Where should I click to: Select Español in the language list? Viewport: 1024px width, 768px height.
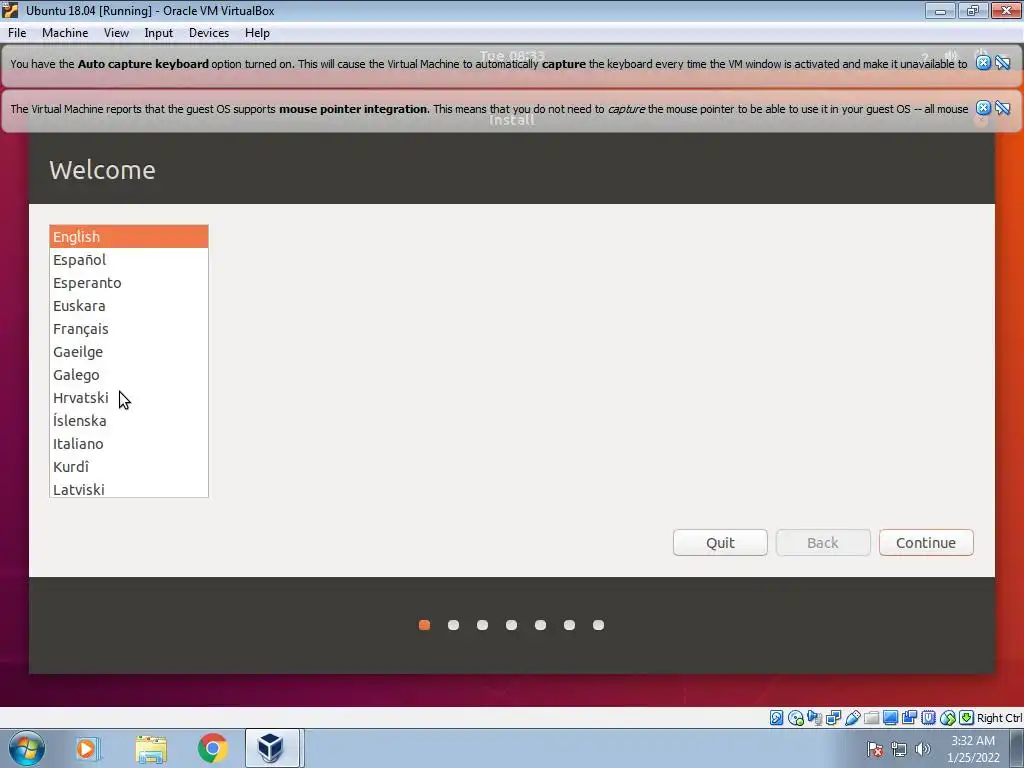tap(129, 260)
